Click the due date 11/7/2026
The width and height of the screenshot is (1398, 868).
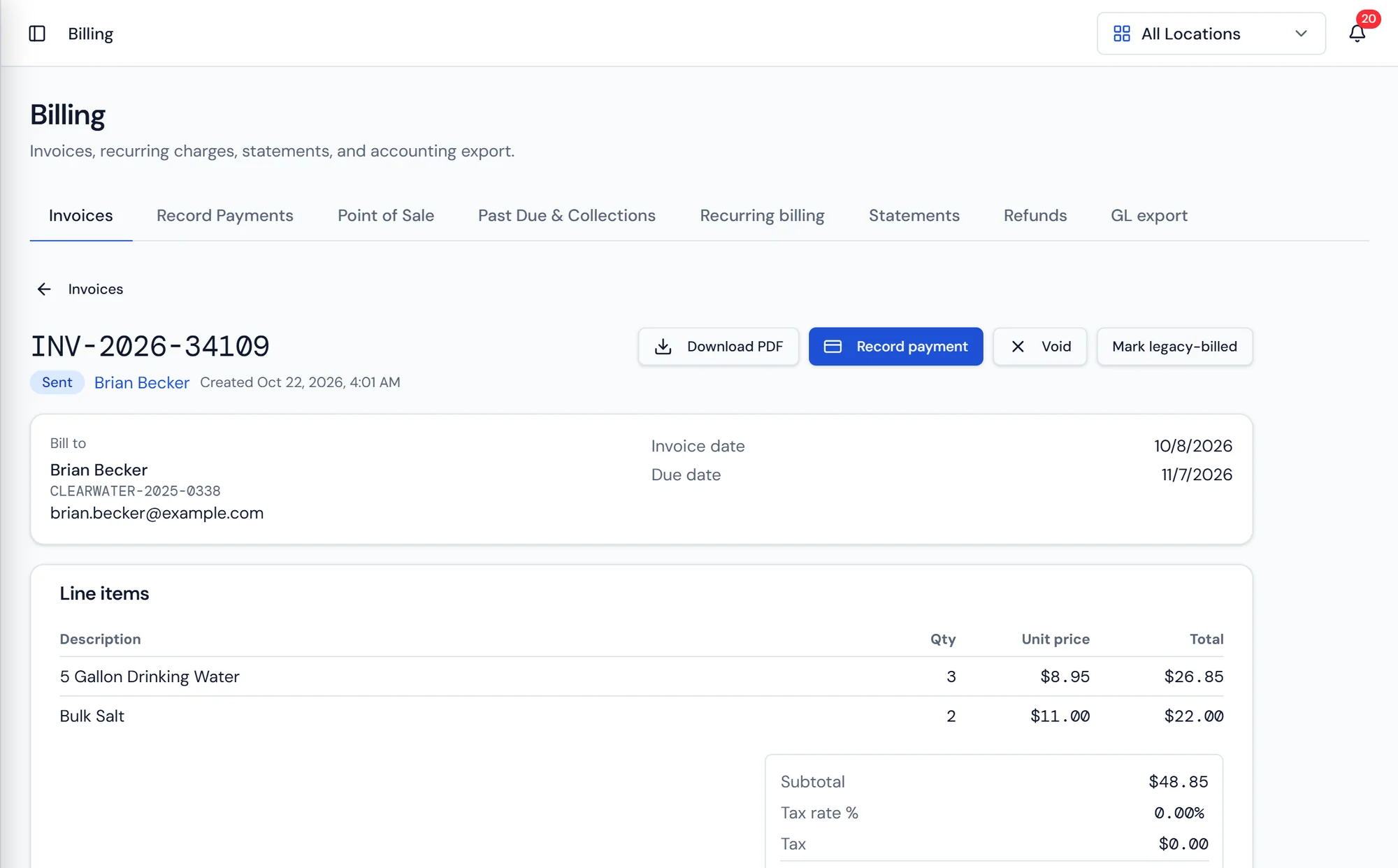(x=1197, y=475)
